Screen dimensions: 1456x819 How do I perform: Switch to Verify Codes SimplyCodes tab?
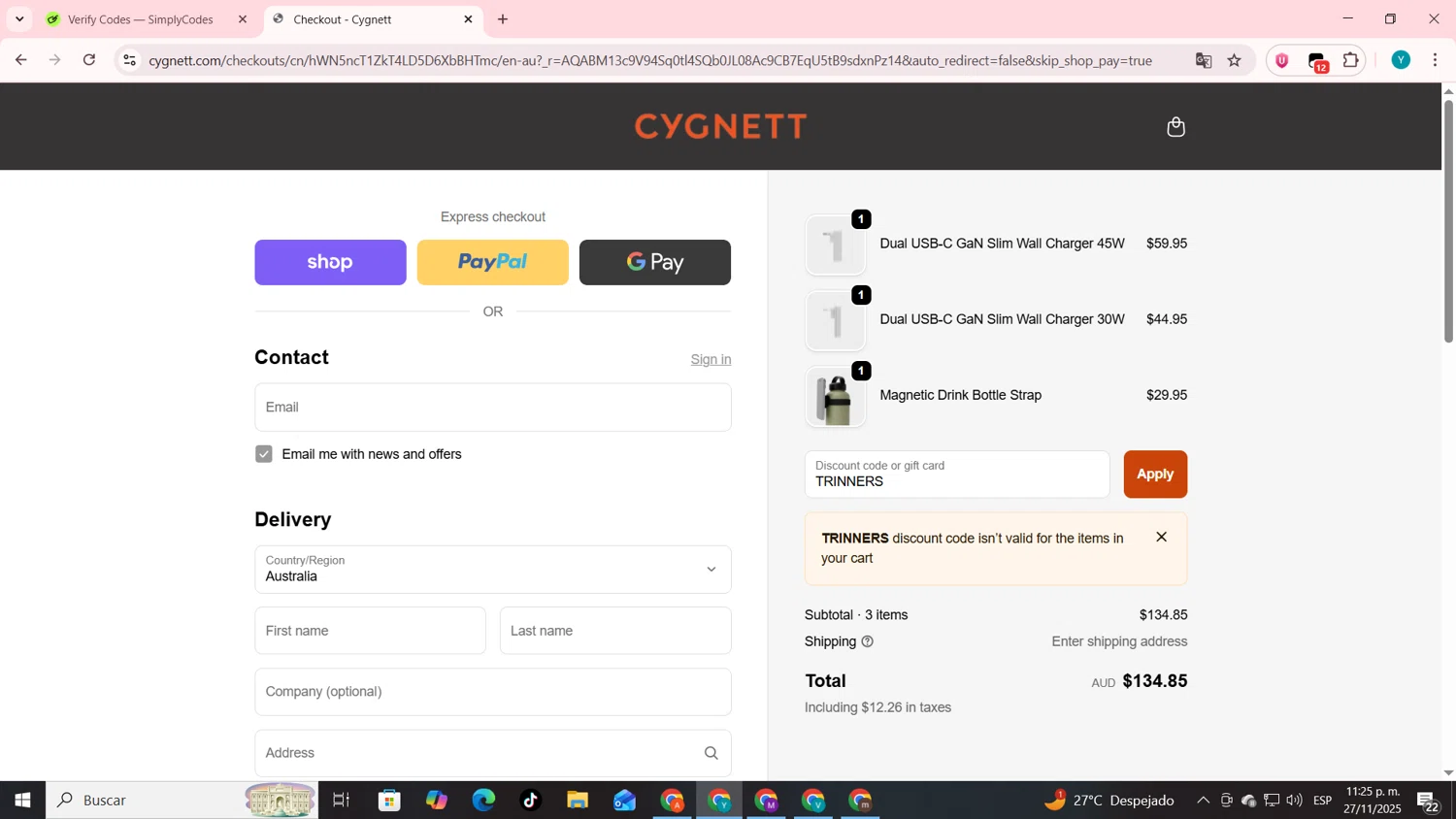[147, 19]
